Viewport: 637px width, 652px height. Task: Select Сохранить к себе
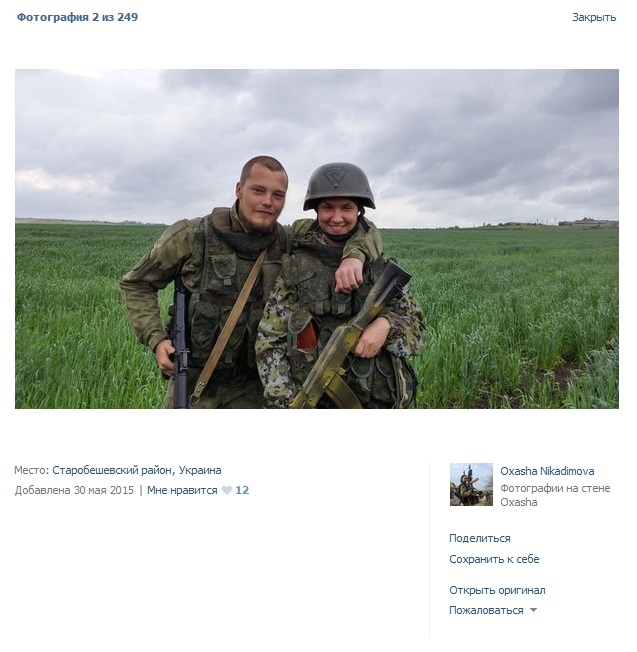pos(494,559)
